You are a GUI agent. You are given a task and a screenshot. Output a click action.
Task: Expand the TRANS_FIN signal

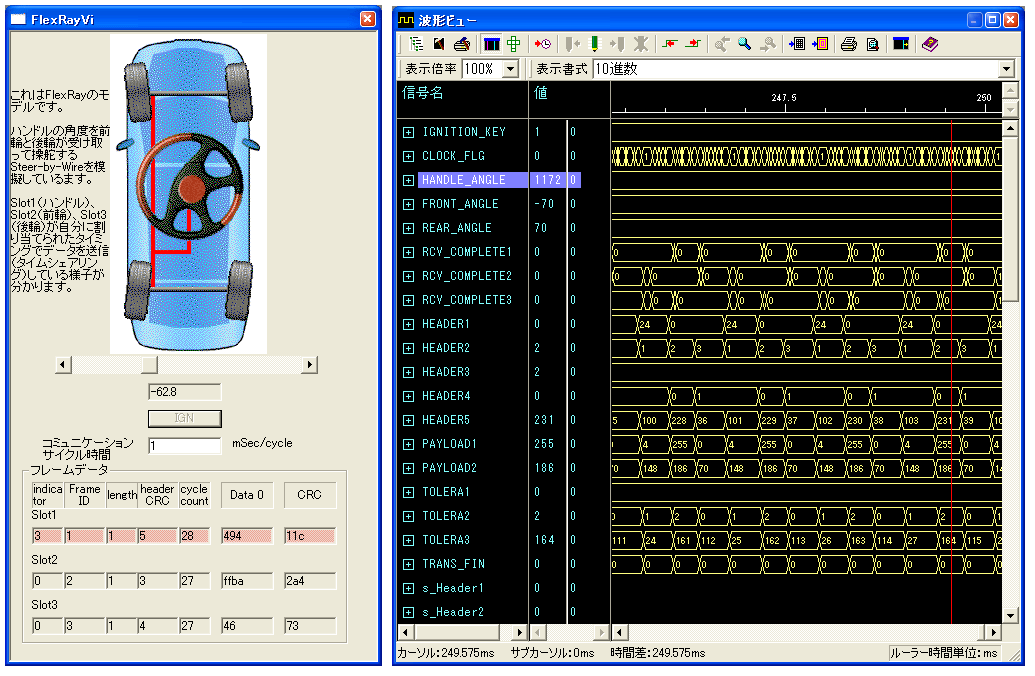point(409,564)
